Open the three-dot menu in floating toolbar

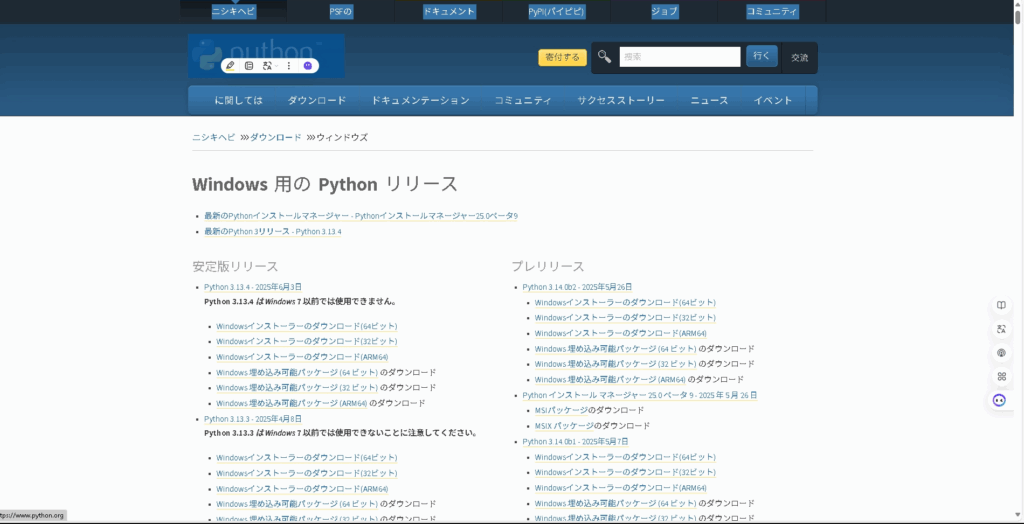point(289,65)
